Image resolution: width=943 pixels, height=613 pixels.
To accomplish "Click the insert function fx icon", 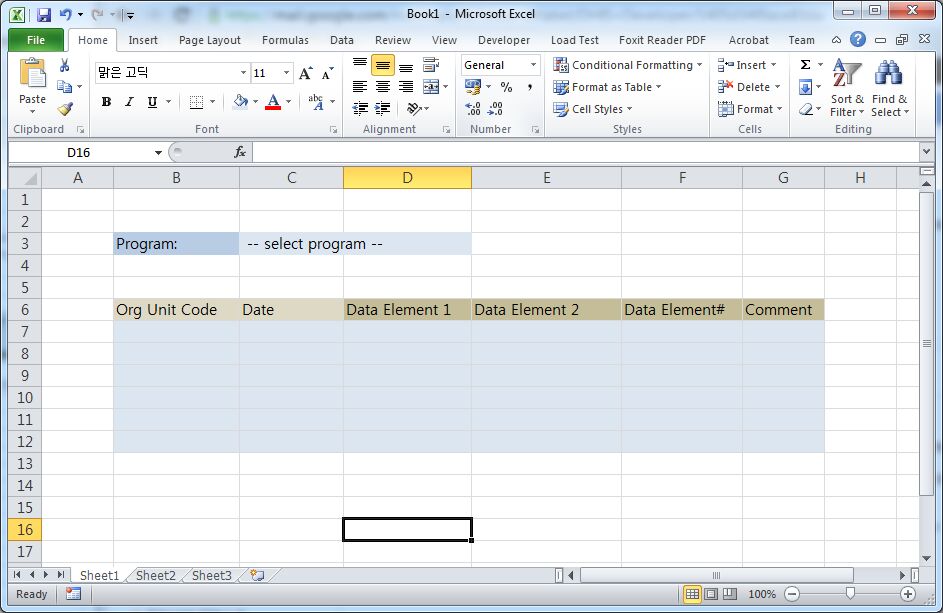I will point(240,152).
